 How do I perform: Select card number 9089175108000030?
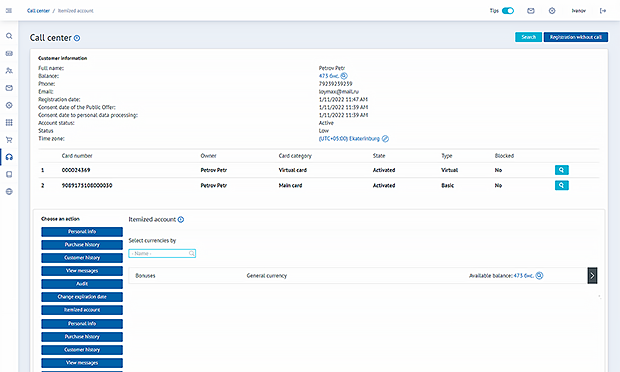pyautogui.click(x=87, y=185)
